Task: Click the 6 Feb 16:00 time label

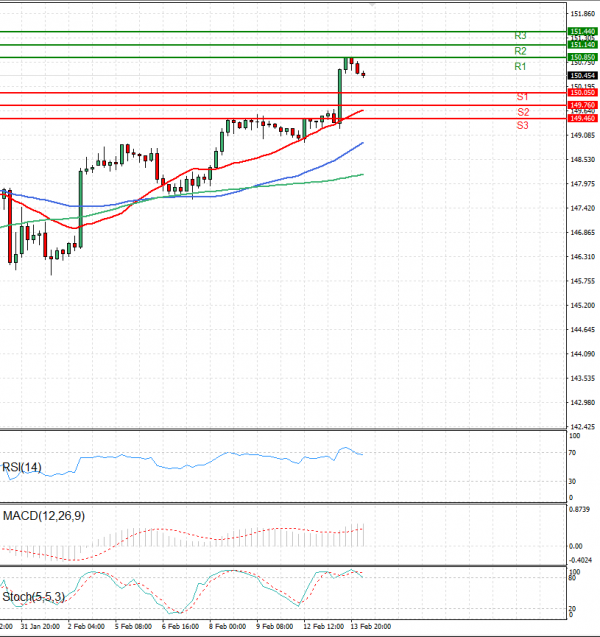Action: pos(180,626)
